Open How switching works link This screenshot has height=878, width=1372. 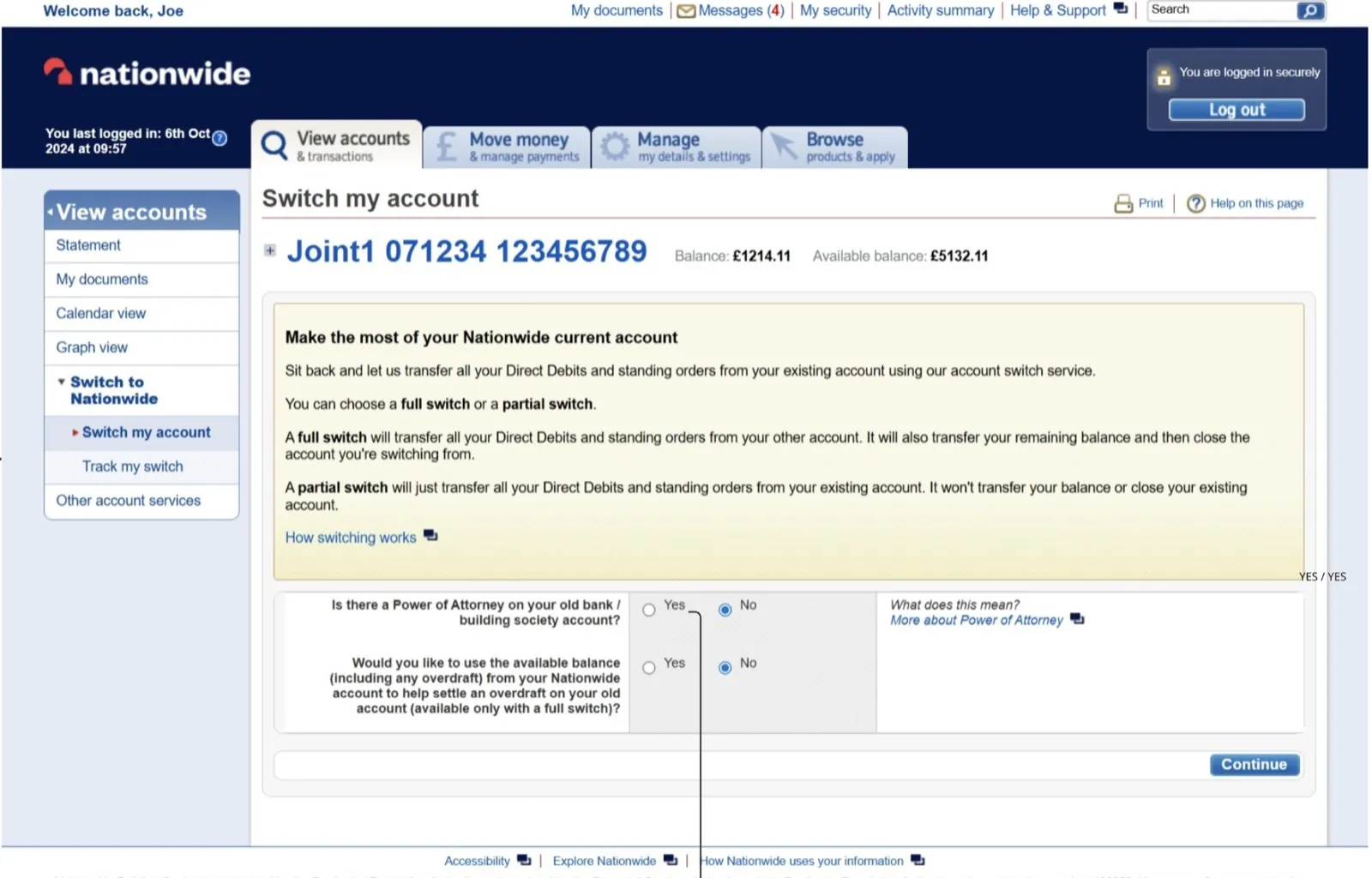click(x=351, y=538)
